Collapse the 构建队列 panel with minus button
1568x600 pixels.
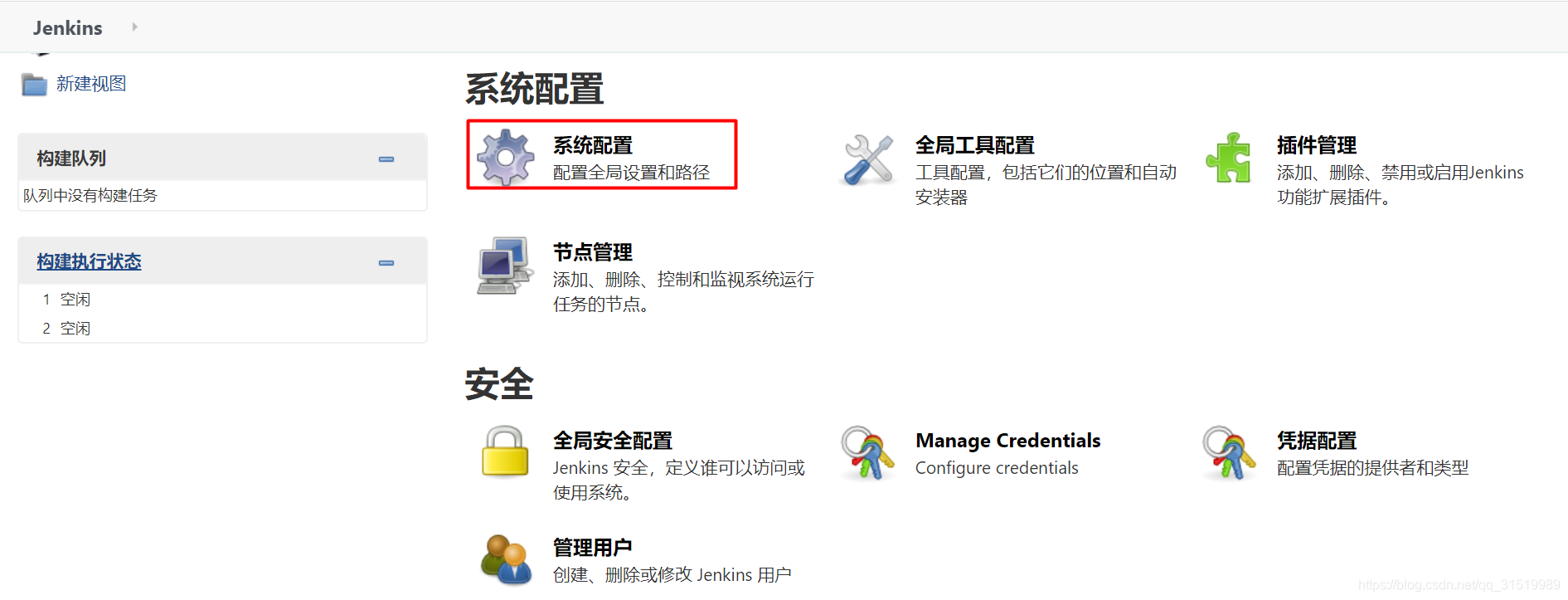[386, 159]
